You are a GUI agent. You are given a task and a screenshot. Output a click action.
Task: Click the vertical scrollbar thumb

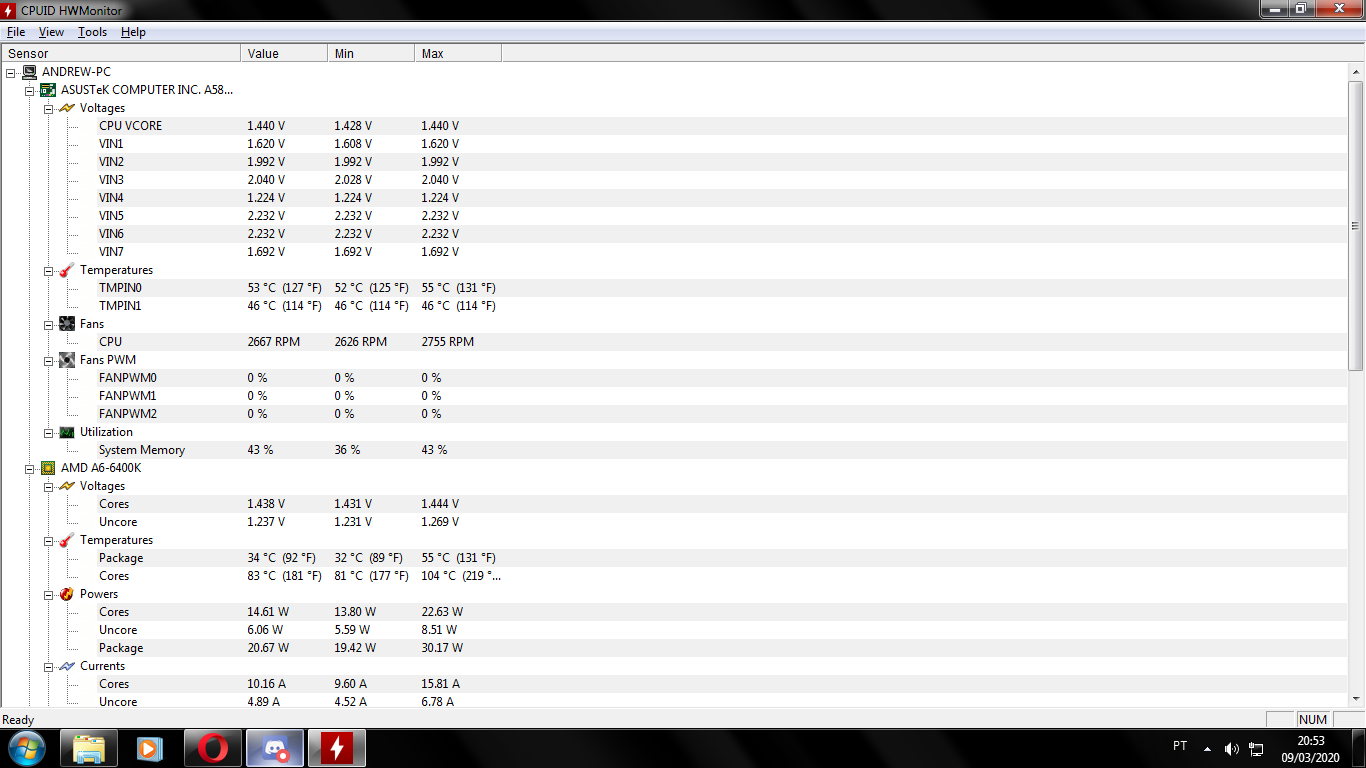pos(1356,225)
